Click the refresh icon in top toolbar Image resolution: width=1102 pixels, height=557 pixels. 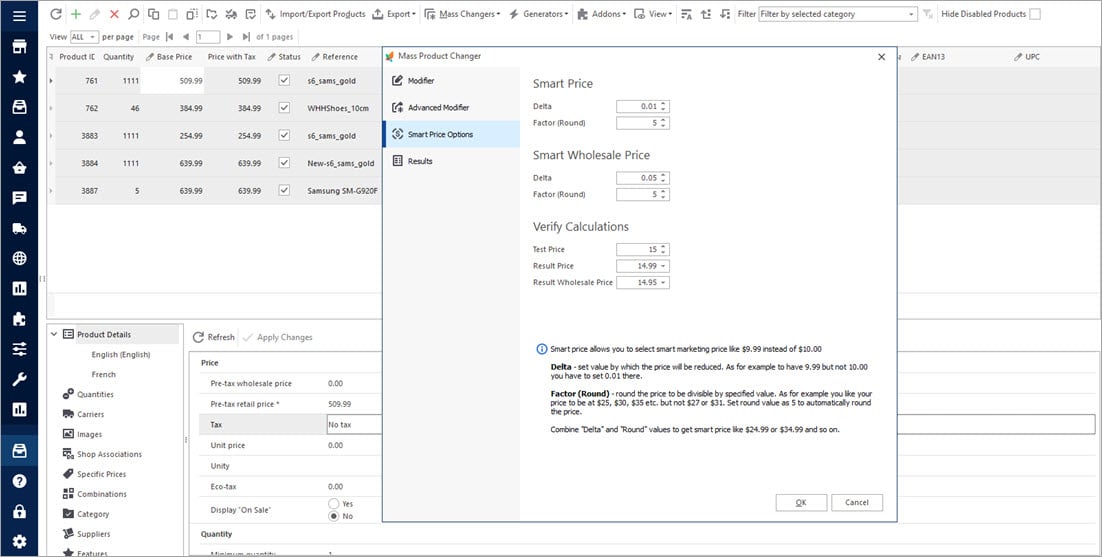tap(56, 14)
